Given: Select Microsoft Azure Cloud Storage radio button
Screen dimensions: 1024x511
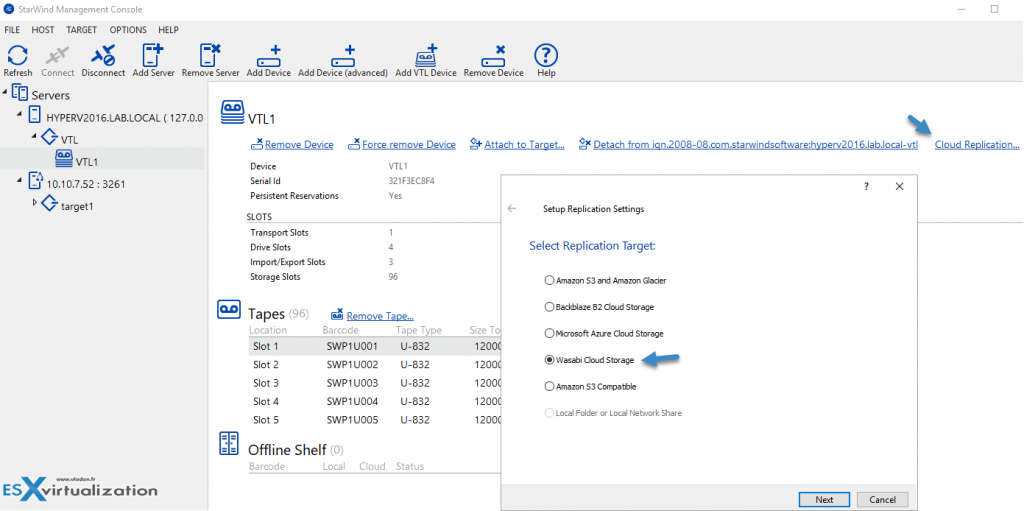Looking at the screenshot, I should pos(549,333).
